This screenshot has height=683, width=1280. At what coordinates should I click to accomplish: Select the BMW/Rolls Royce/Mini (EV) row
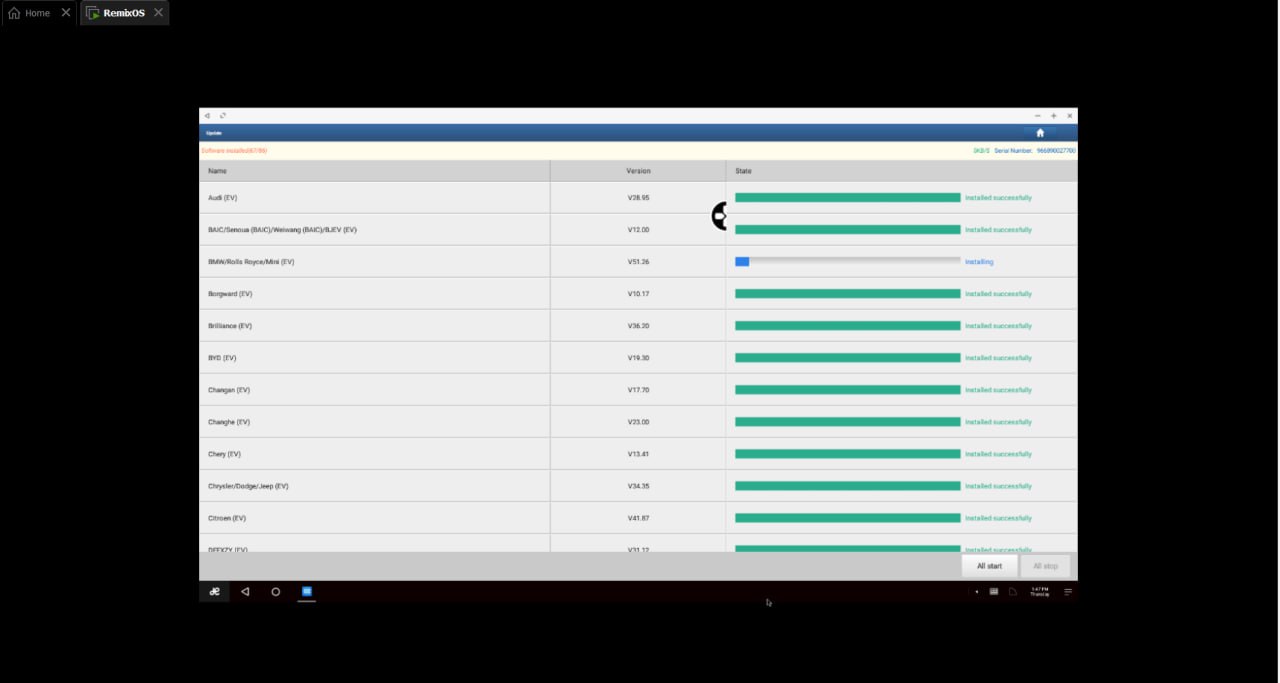pos(251,262)
